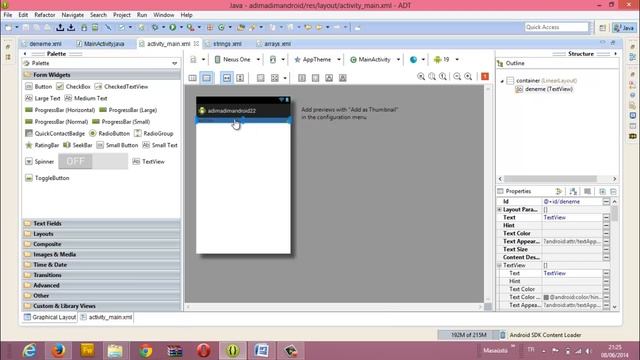Select the RadioGroup widget
This screenshot has width=640, height=360.
[154, 133]
